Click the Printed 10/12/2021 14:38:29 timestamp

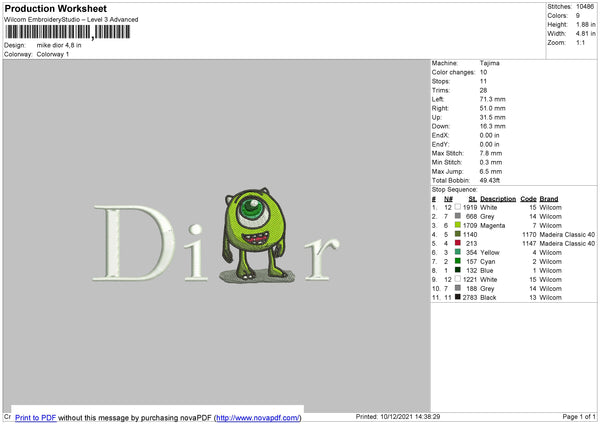[x=398, y=416]
